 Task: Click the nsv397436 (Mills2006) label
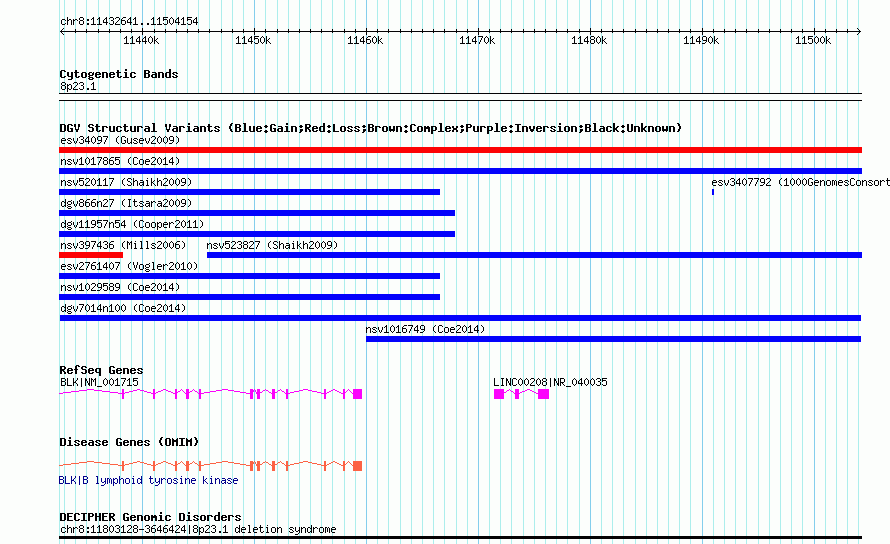(x=123, y=245)
